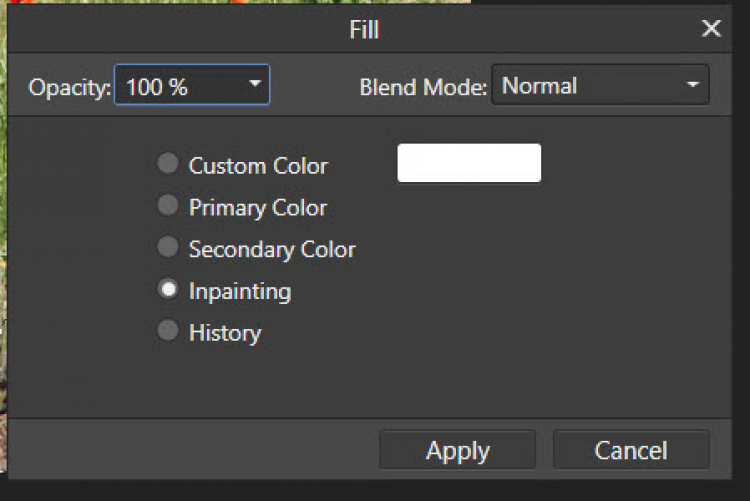
Task: Select the History radio button
Action: [x=168, y=331]
